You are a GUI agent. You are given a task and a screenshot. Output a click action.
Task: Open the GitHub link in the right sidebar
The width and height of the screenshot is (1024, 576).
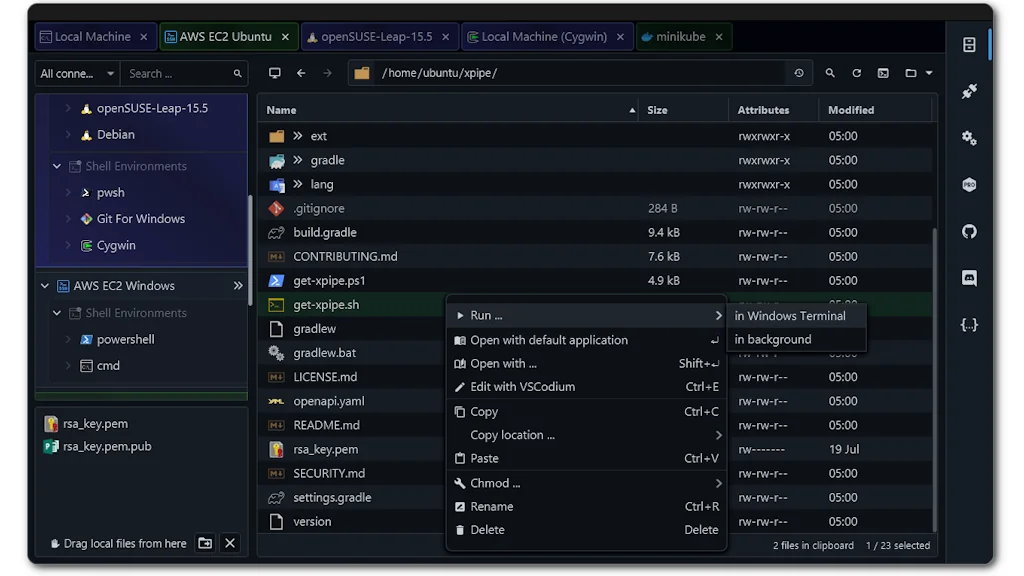(x=968, y=231)
